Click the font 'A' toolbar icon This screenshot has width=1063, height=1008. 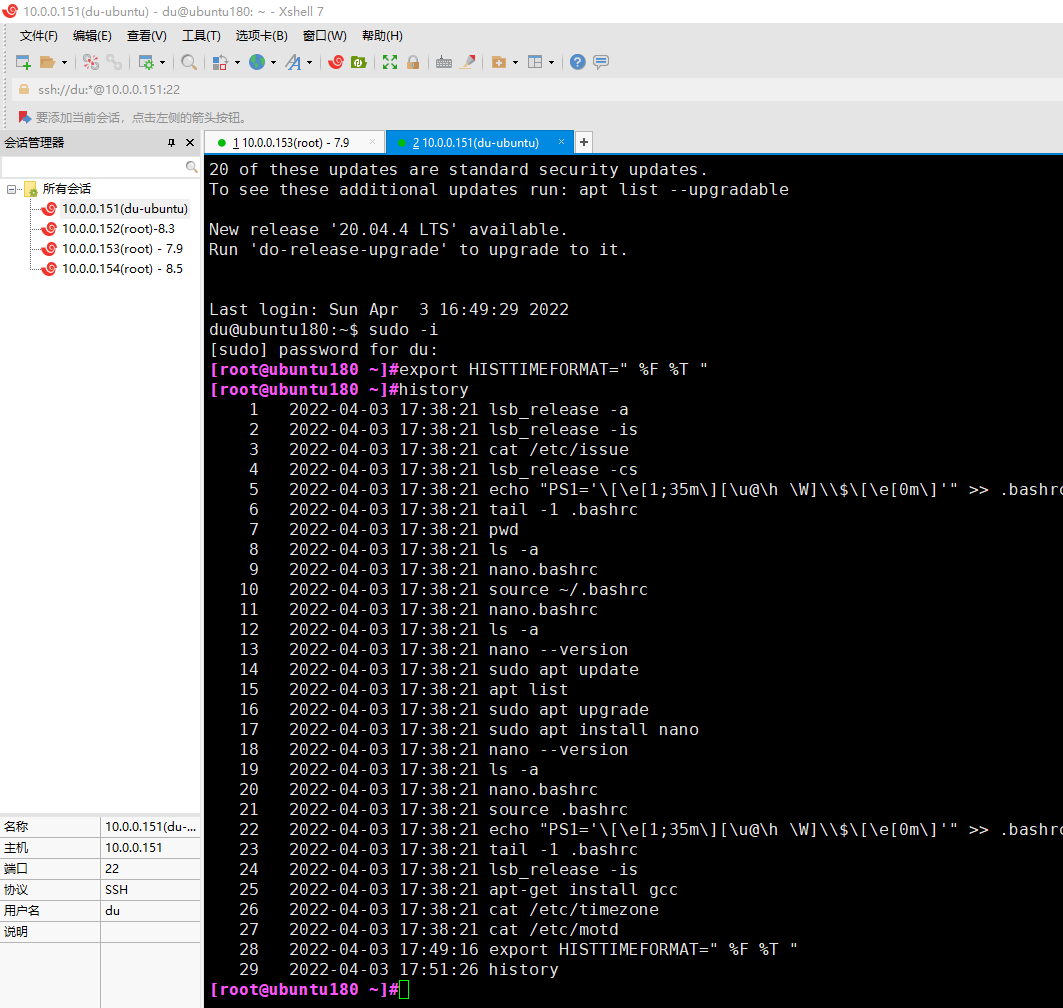click(x=293, y=62)
